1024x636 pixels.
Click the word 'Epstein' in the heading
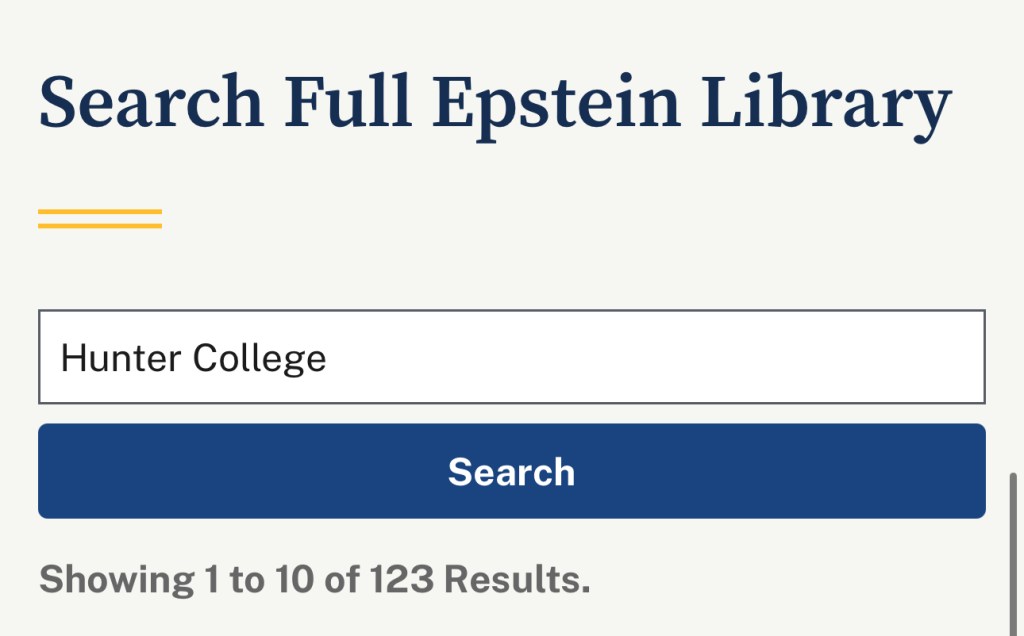558,104
